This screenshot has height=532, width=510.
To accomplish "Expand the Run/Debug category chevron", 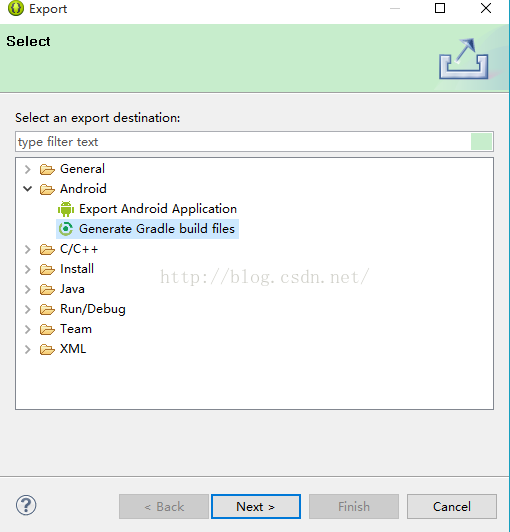I will click(27, 309).
